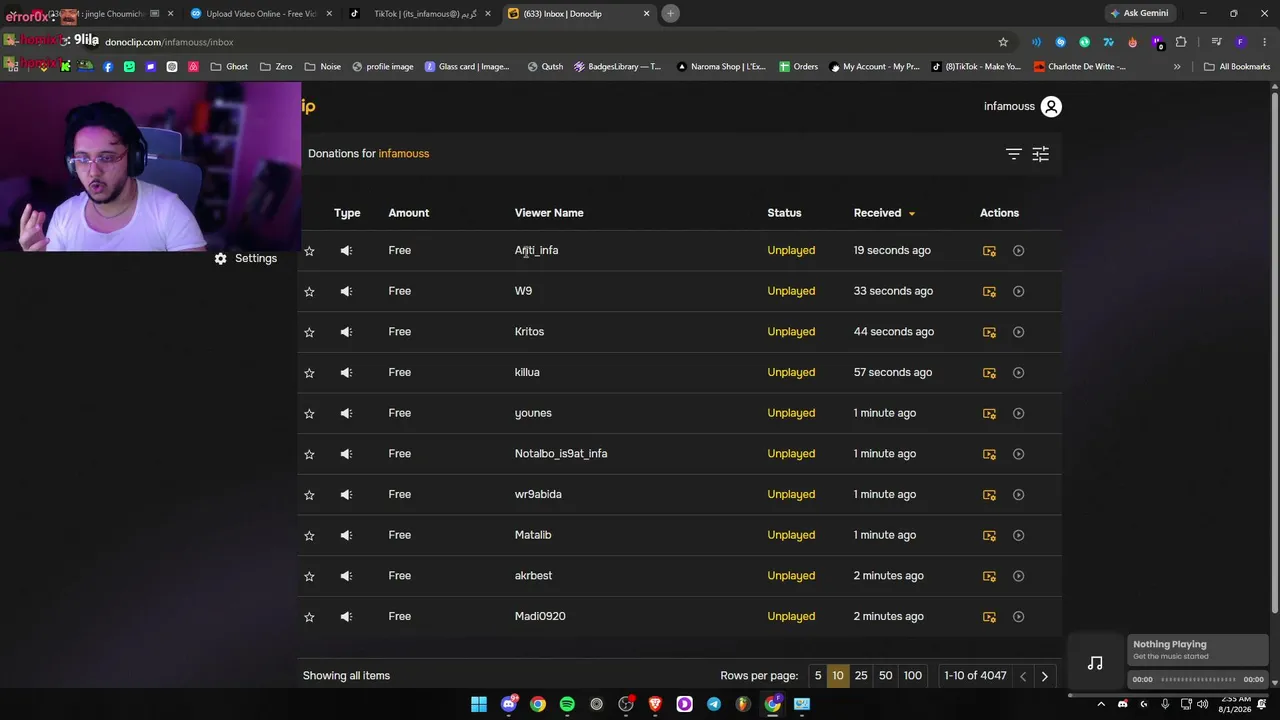Open Spotify from the taskbar
Viewport: 1280px width, 720px height.
pyautogui.click(x=567, y=704)
